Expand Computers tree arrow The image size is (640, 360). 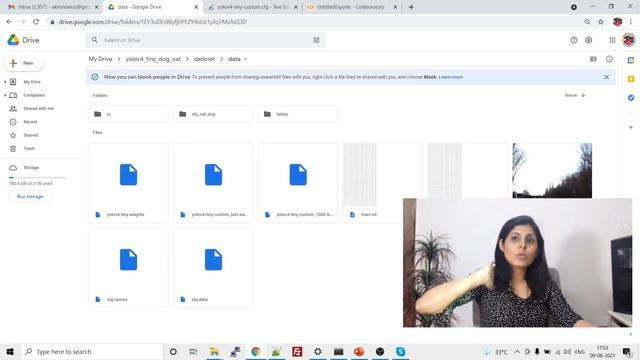tap(5, 96)
